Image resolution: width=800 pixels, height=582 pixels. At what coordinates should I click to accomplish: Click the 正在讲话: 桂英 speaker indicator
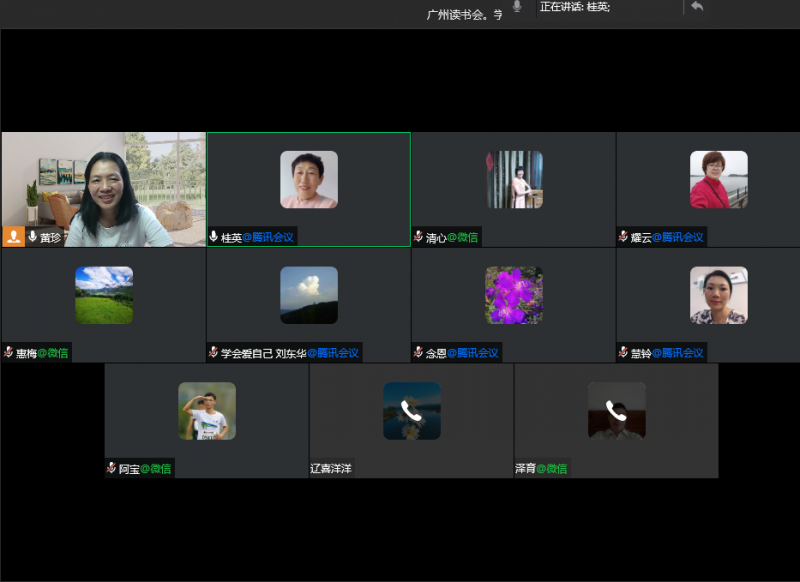pyautogui.click(x=574, y=7)
